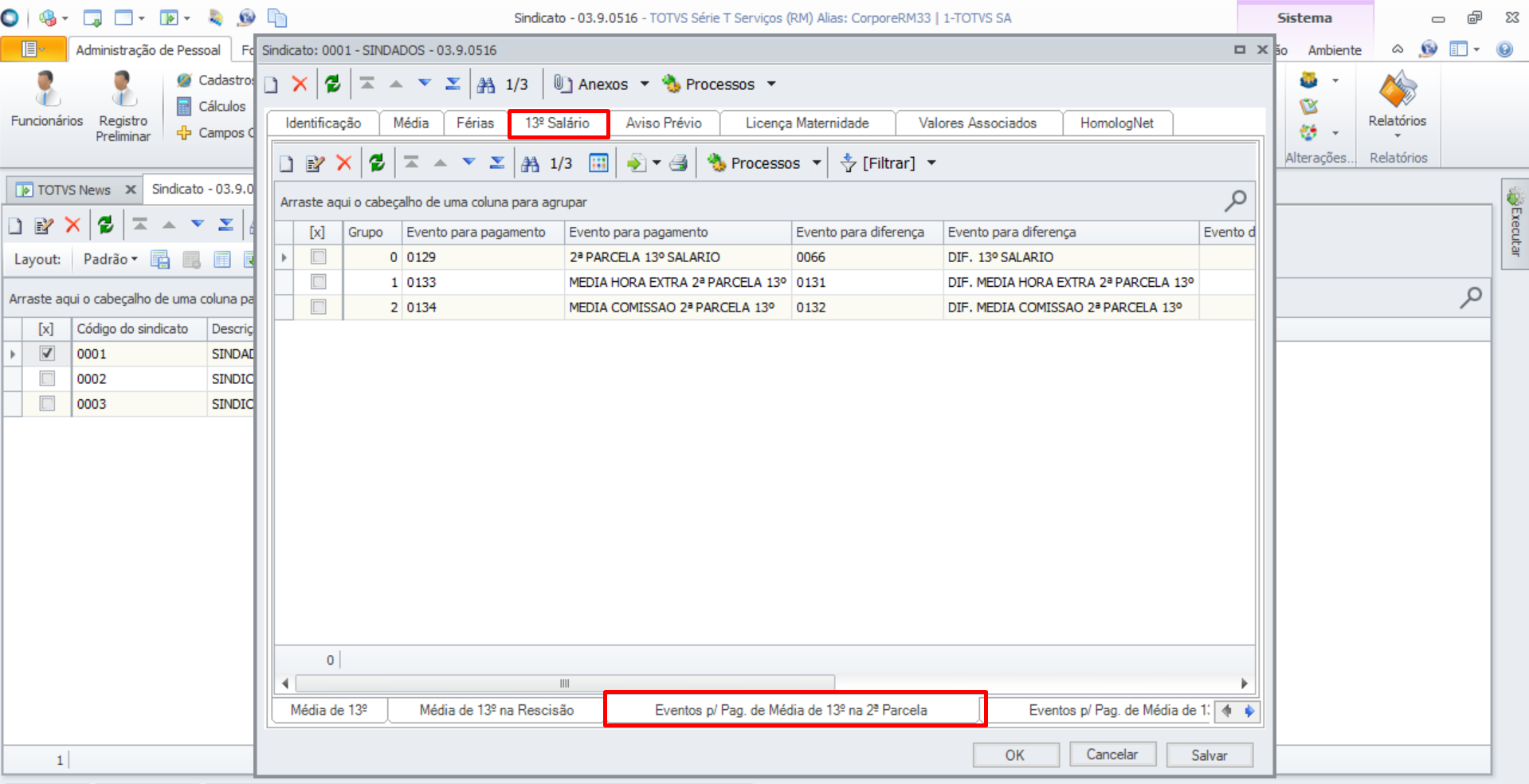The height and width of the screenshot is (784, 1529).
Task: Open the Valores Associados tab
Action: coord(978,123)
